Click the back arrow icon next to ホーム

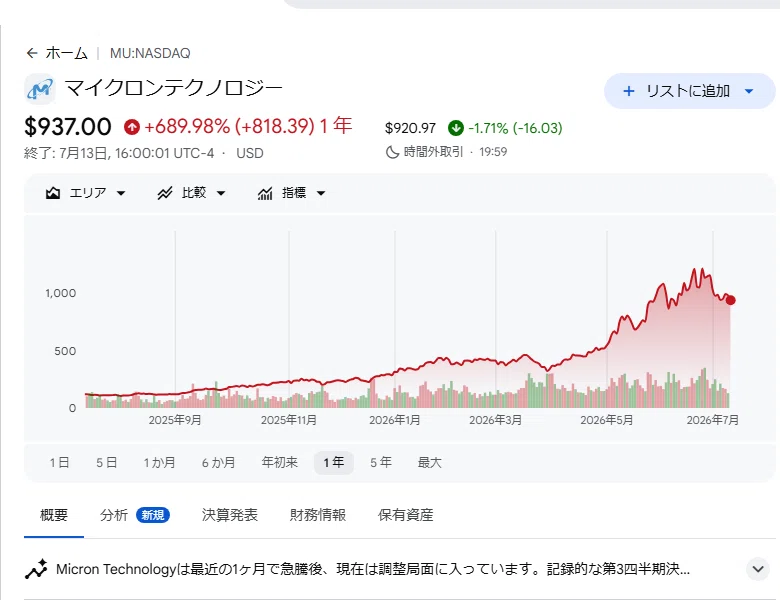(32, 53)
